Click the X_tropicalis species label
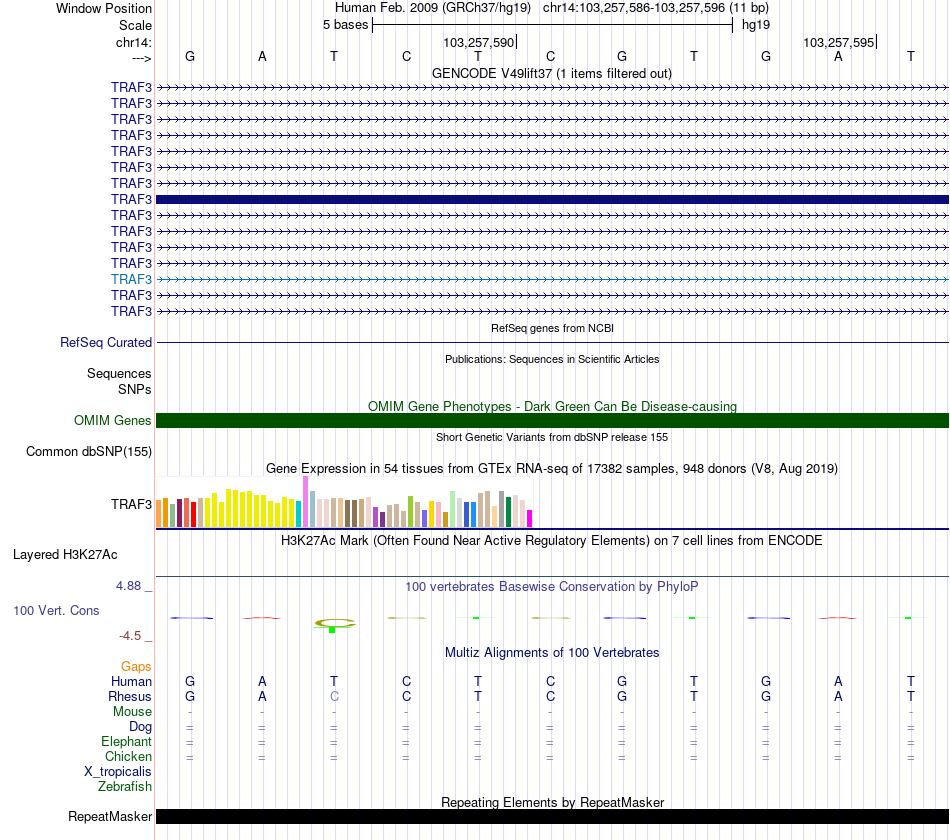This screenshot has width=950, height=840. [118, 772]
